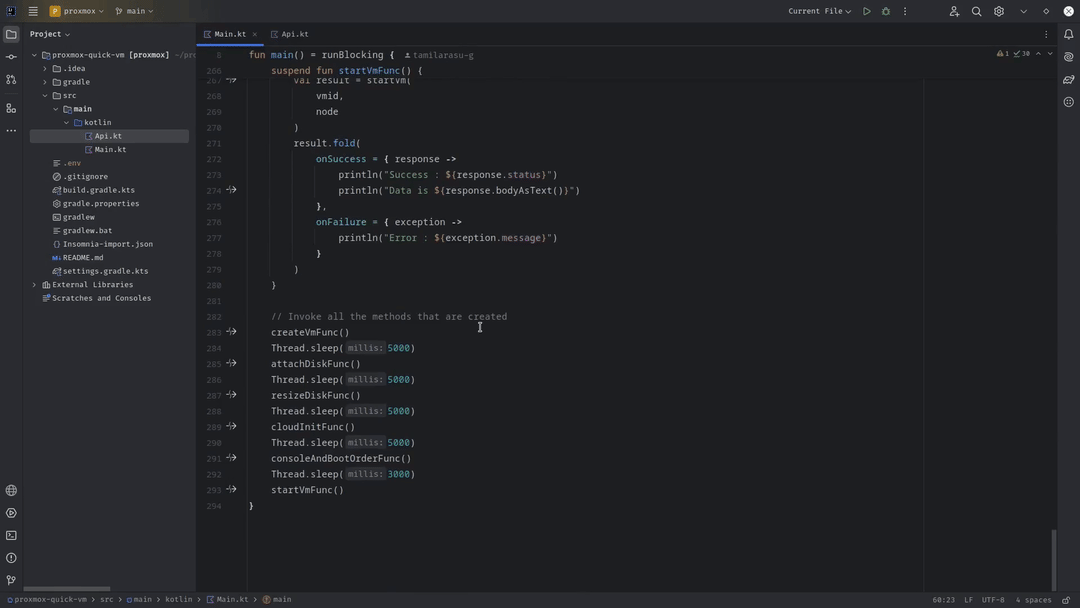Open the Project tool window icon
The image size is (1080, 608).
(x=11, y=34)
